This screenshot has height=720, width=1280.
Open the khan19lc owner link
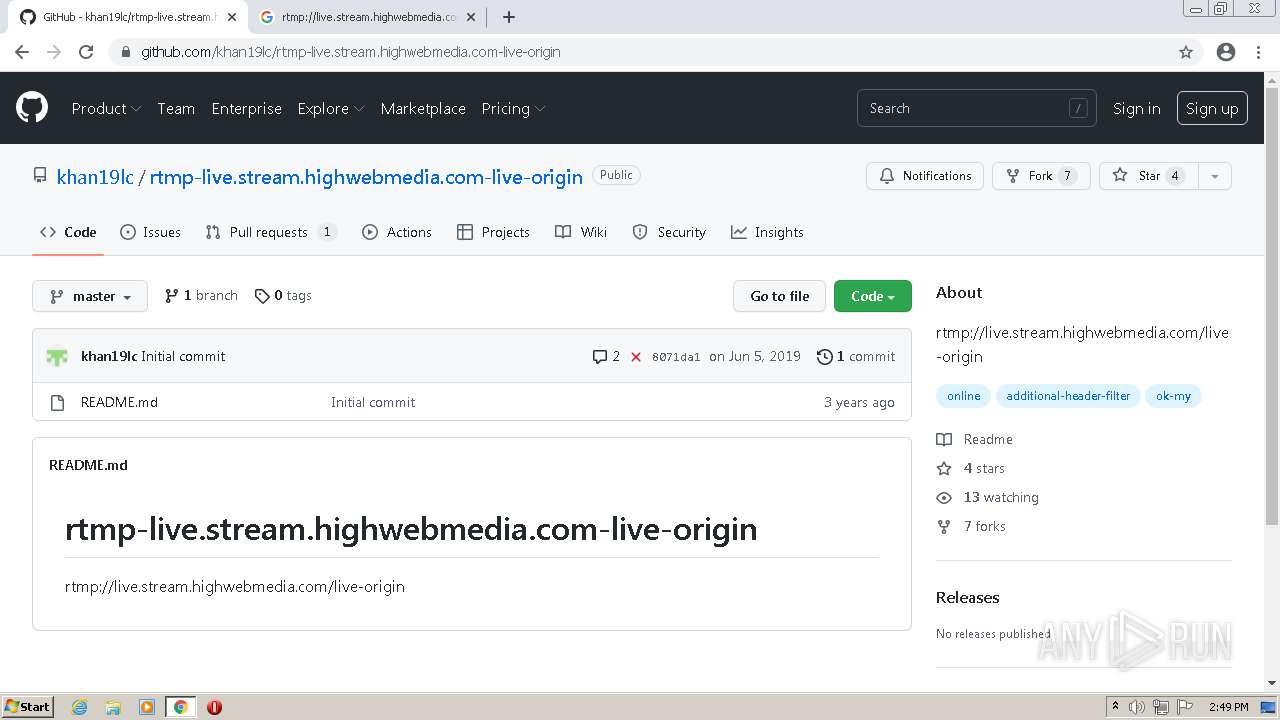pyautogui.click(x=95, y=177)
